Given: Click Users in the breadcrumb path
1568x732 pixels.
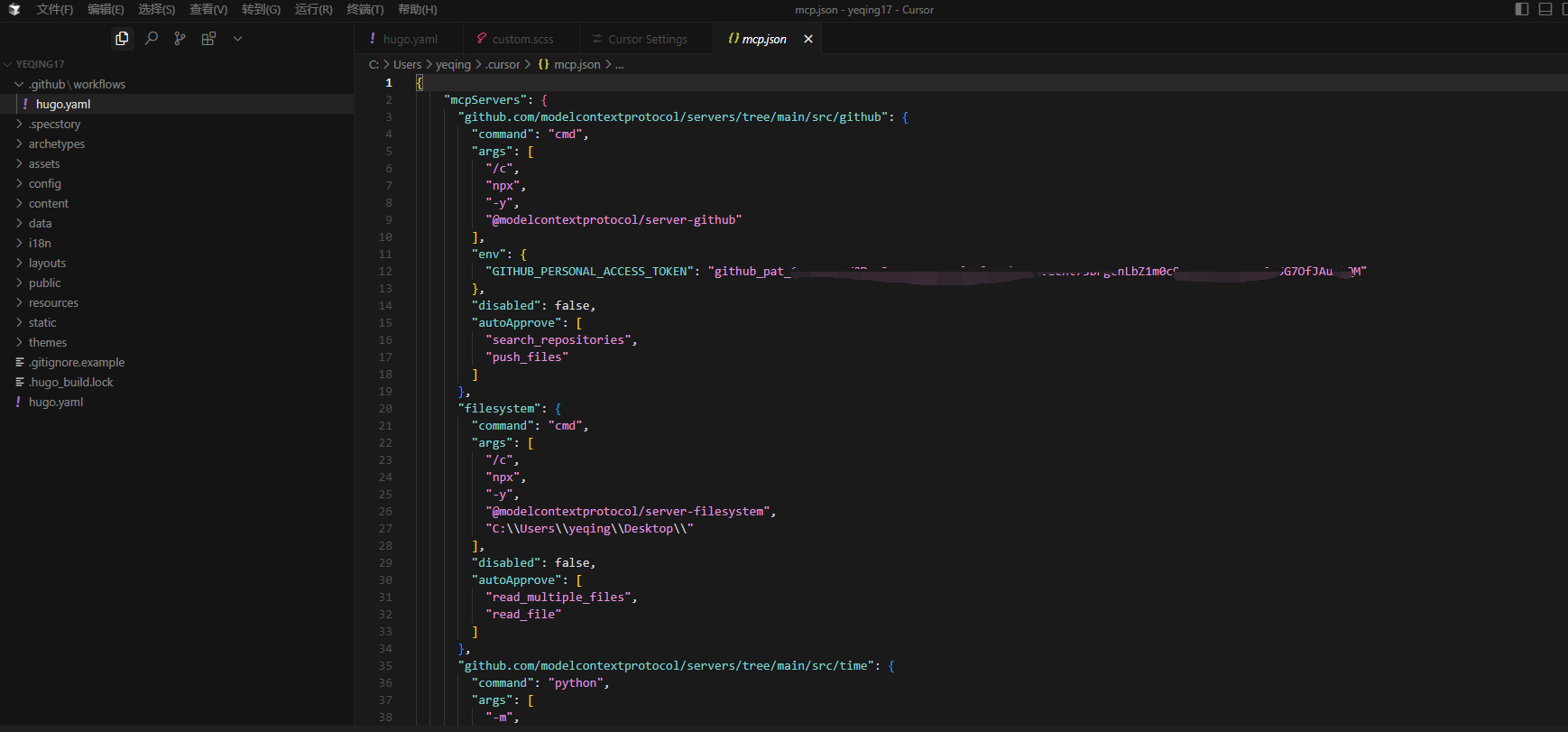Looking at the screenshot, I should 407,65.
